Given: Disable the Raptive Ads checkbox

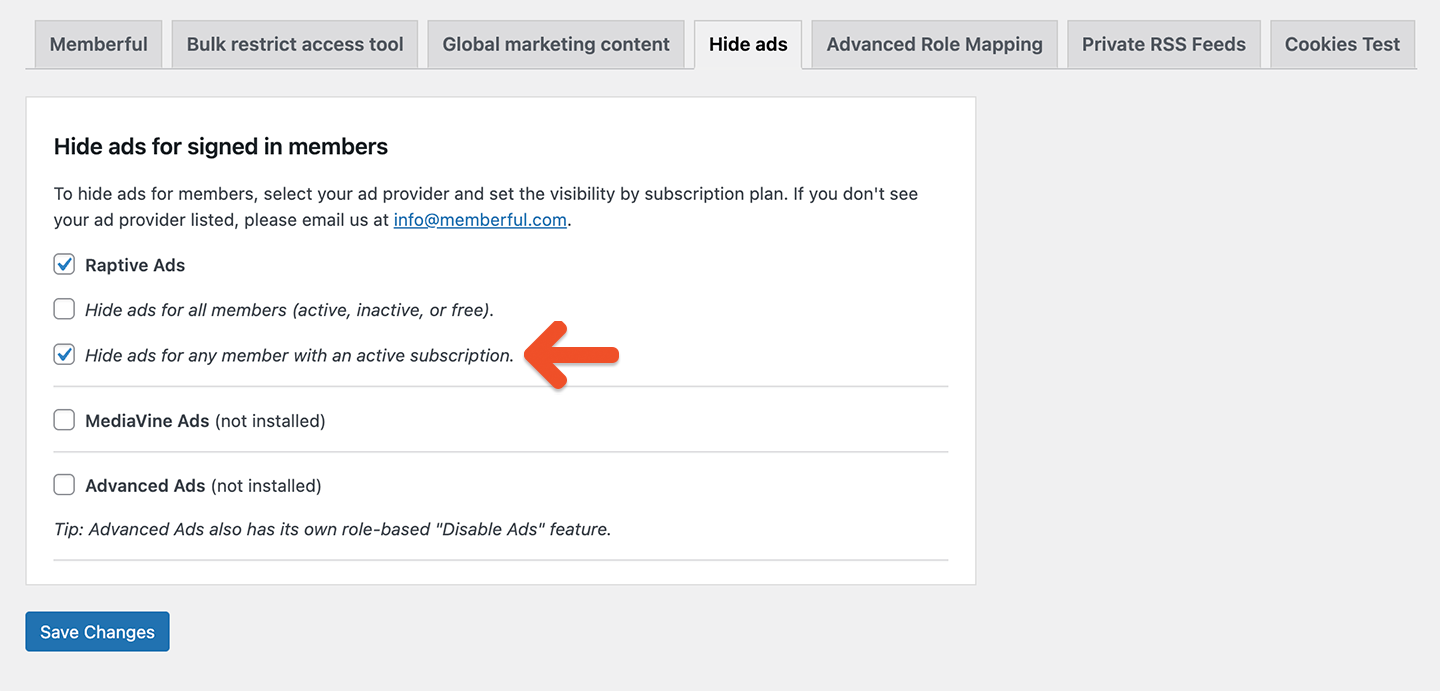Looking at the screenshot, I should pos(64,264).
